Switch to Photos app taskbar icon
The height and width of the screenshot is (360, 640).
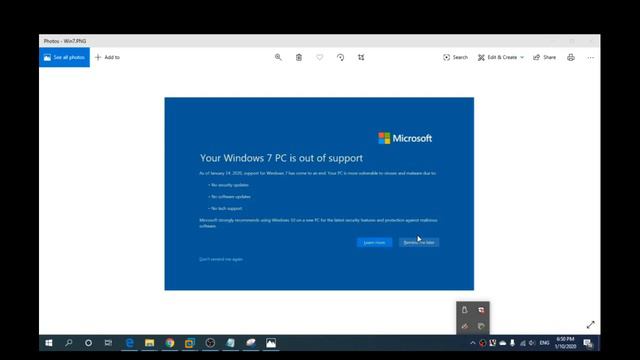pos(271,343)
